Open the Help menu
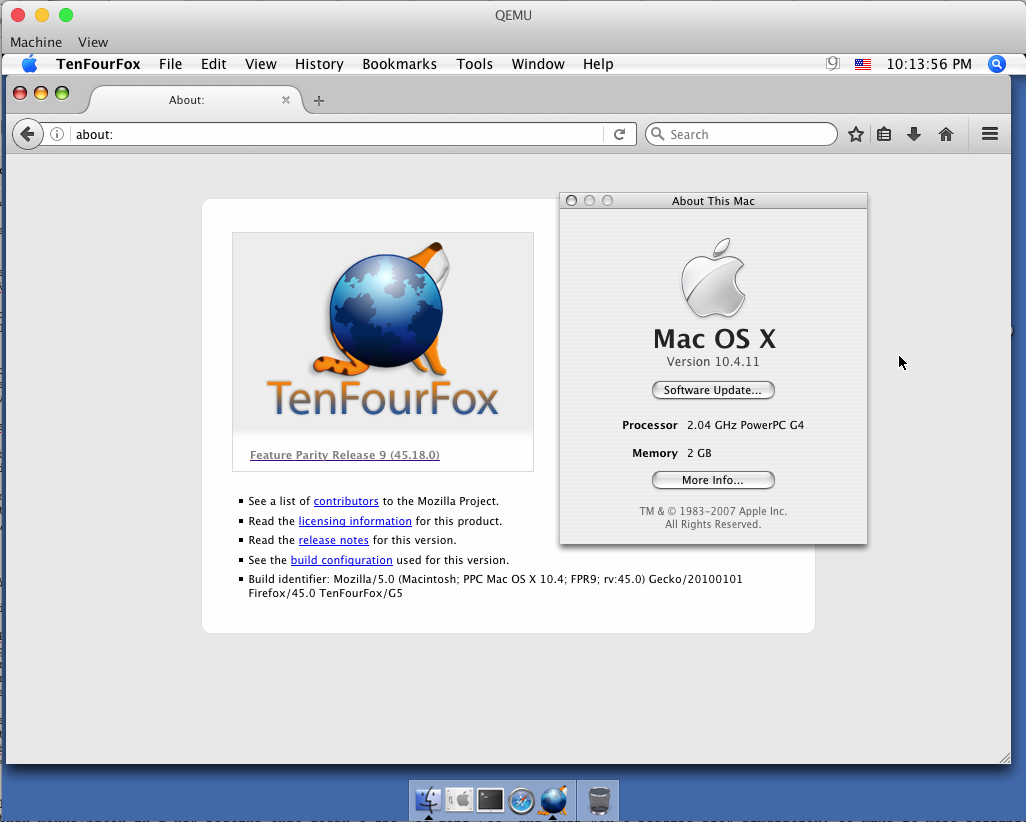The width and height of the screenshot is (1026, 822). (598, 64)
